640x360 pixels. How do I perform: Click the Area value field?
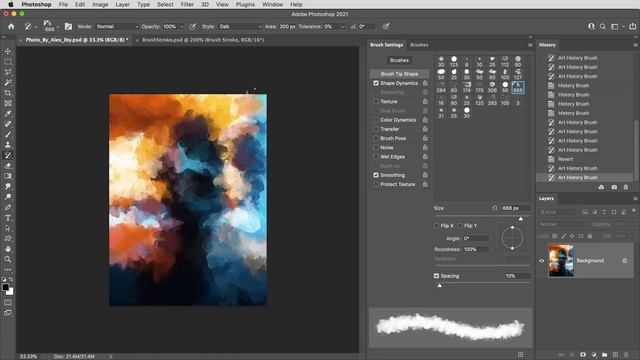(287, 27)
